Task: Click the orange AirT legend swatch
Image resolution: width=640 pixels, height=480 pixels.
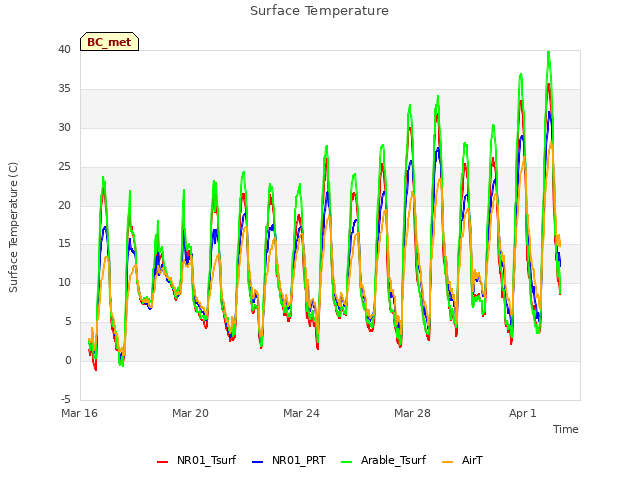Action: coord(448,462)
